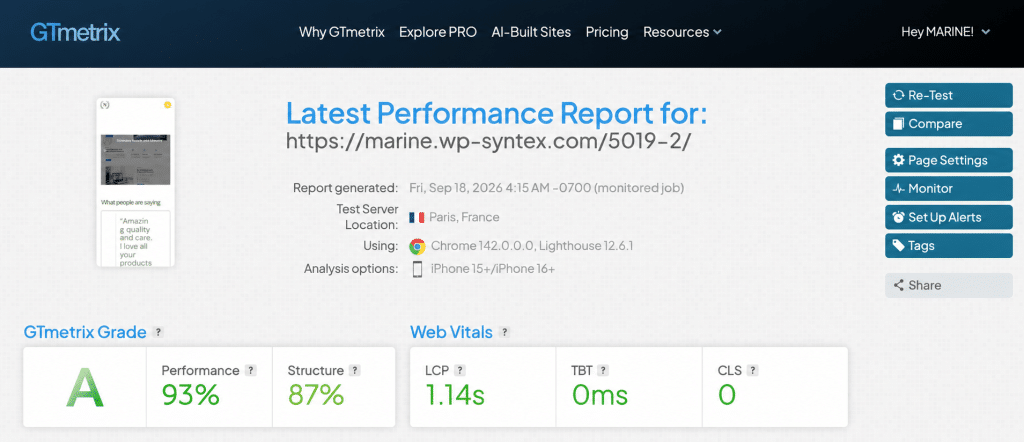Click the Re-Test button
This screenshot has height=442, width=1024.
[x=949, y=95]
